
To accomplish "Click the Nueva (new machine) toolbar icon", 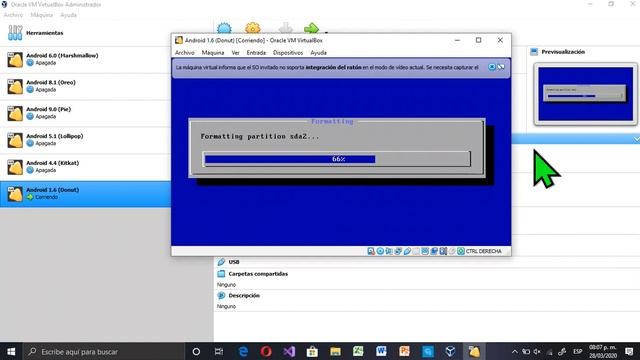I will 224,28.
